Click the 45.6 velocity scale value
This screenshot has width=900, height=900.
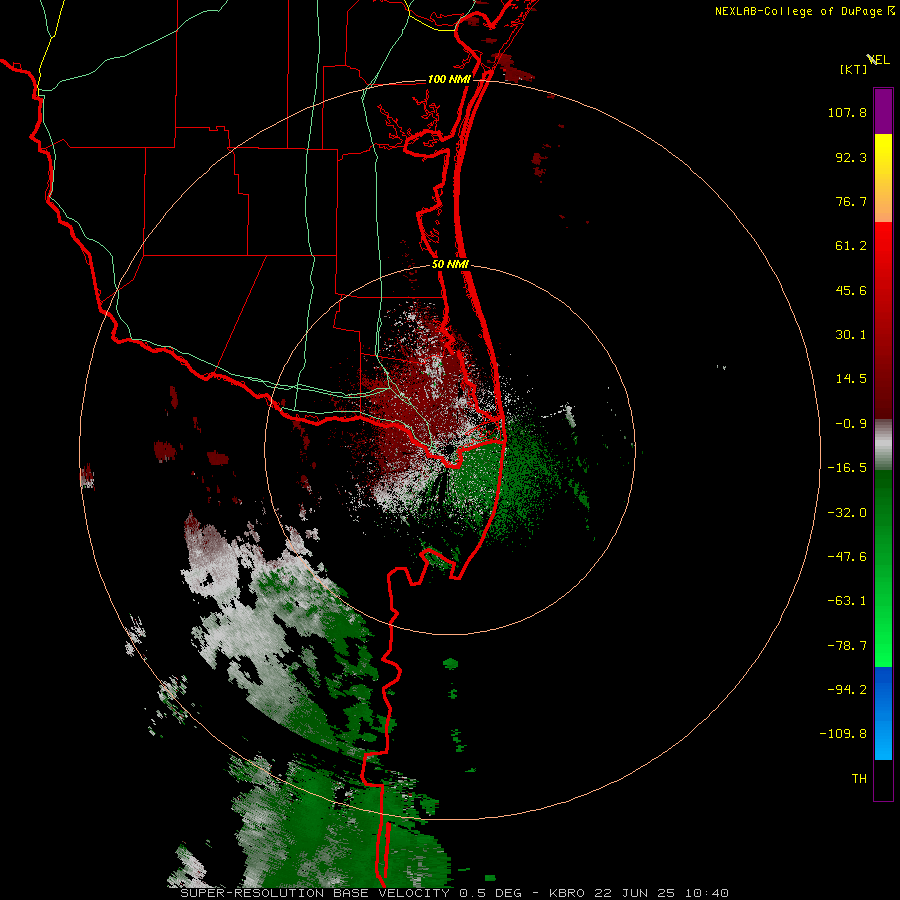point(851,290)
